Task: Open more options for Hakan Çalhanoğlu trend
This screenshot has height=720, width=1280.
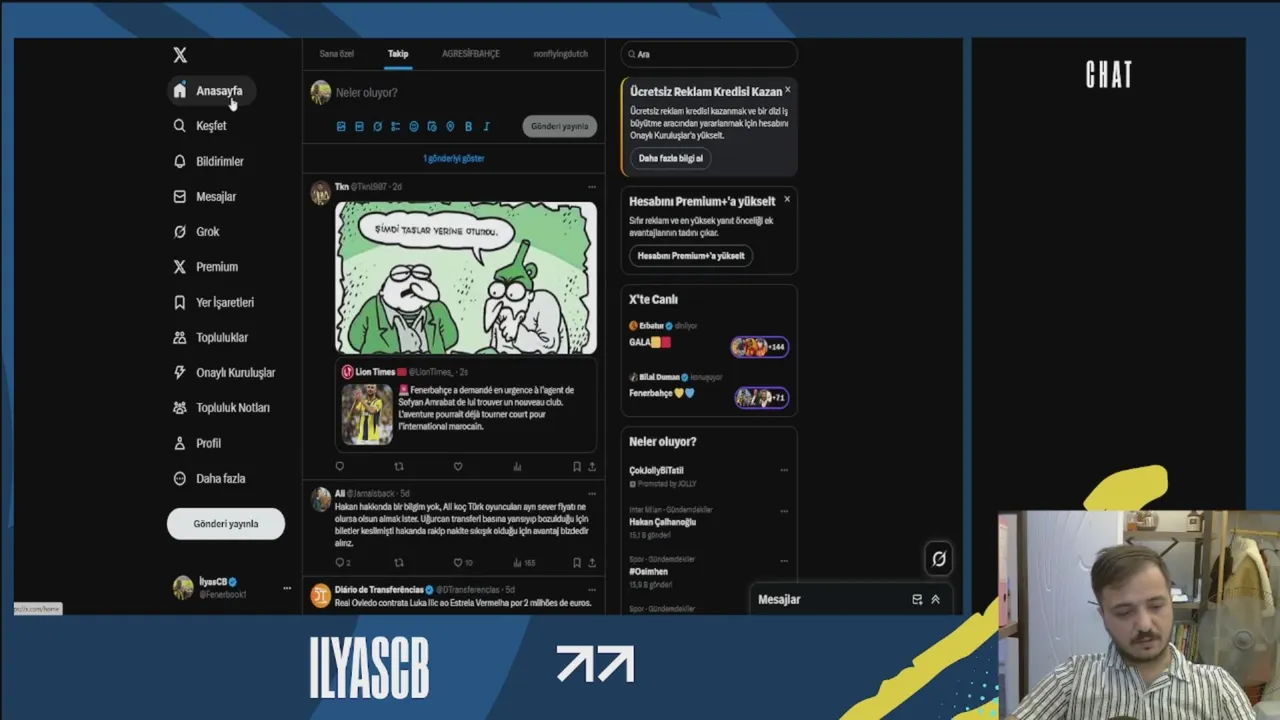Action: pyautogui.click(x=784, y=511)
